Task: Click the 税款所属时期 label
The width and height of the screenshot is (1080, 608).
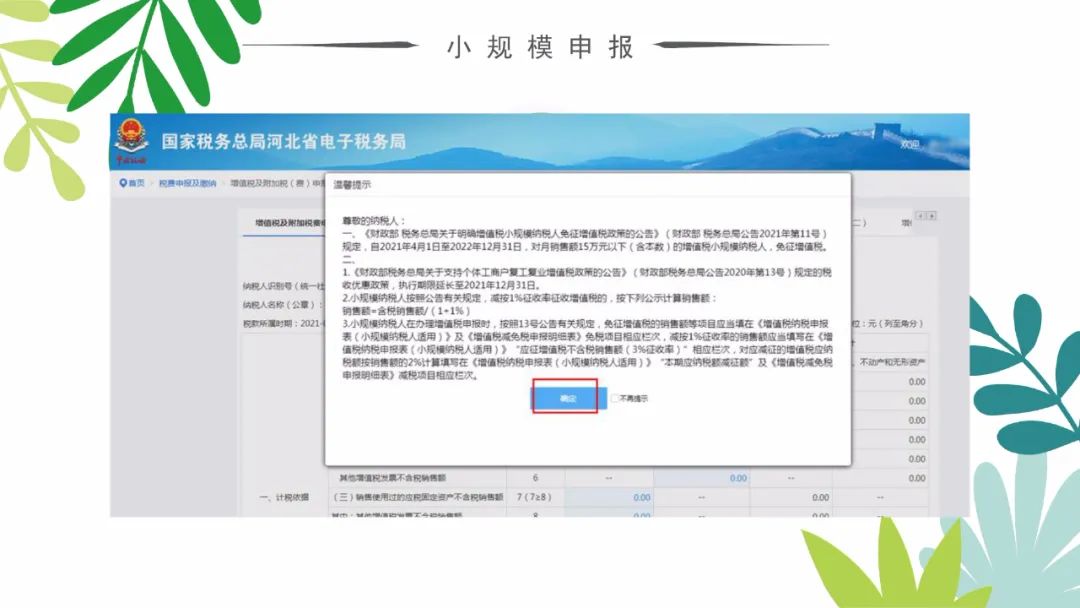Action: tap(271, 323)
